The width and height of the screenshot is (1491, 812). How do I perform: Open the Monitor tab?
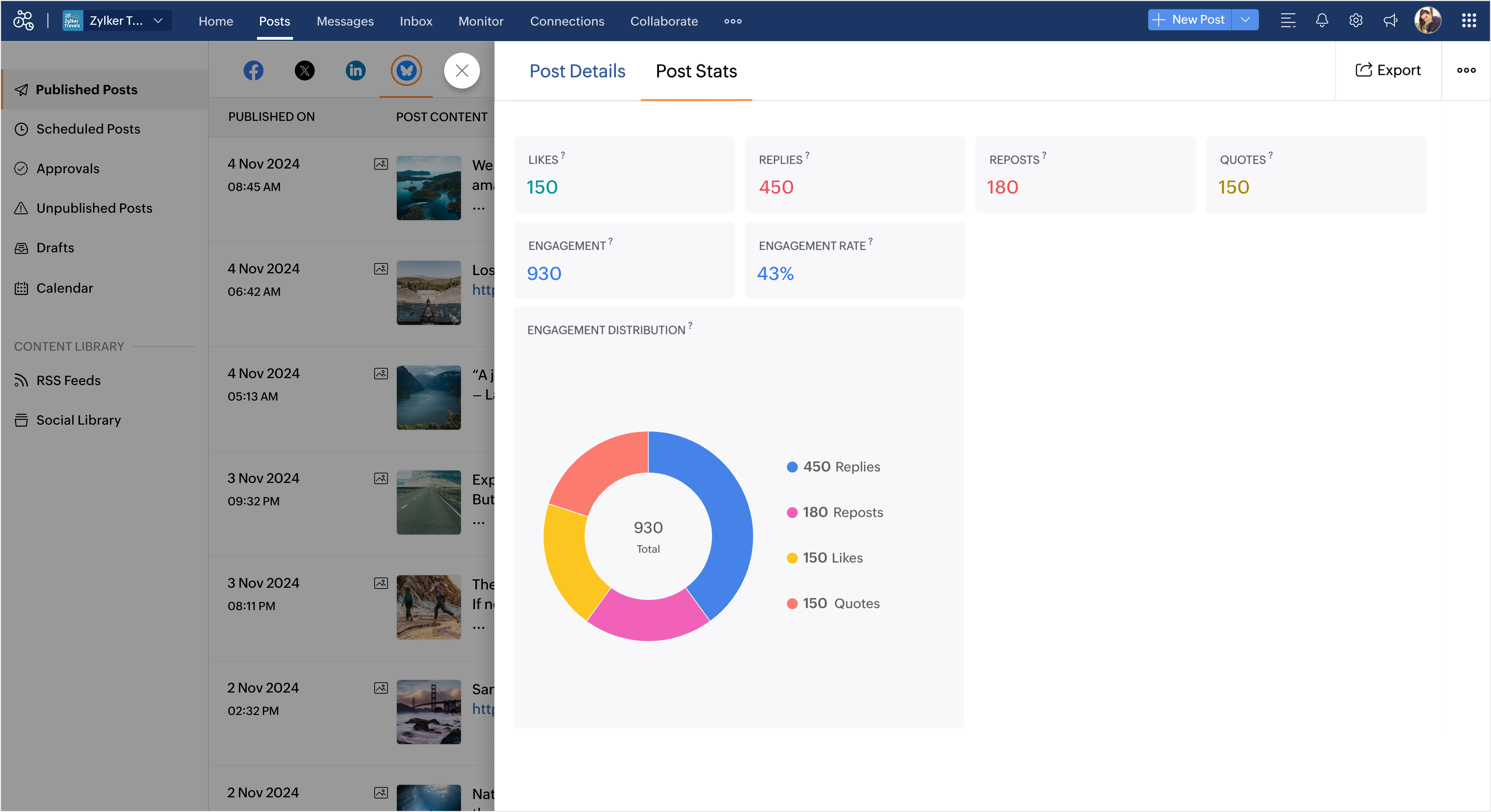[480, 21]
